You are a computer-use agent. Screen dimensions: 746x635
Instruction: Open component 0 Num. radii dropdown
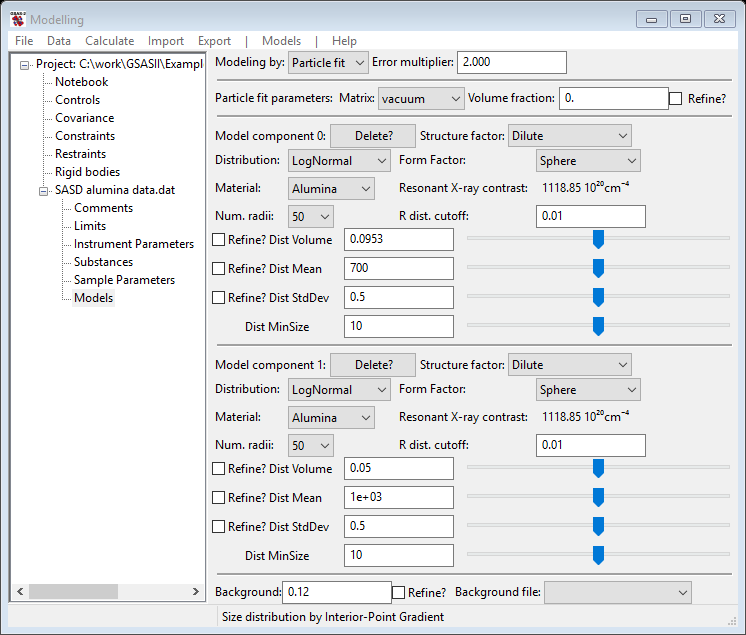click(x=311, y=217)
